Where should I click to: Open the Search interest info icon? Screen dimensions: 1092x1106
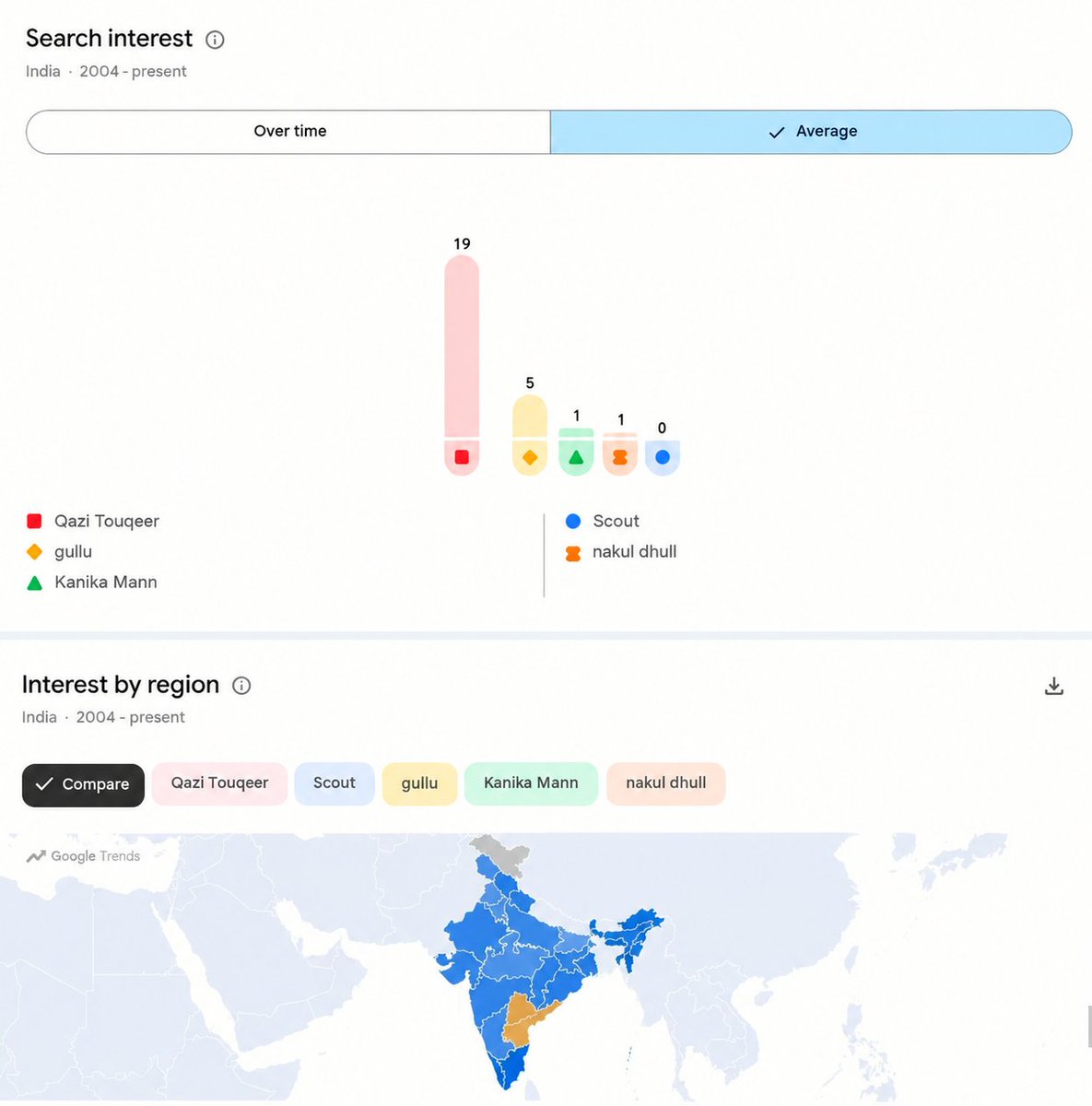215,40
